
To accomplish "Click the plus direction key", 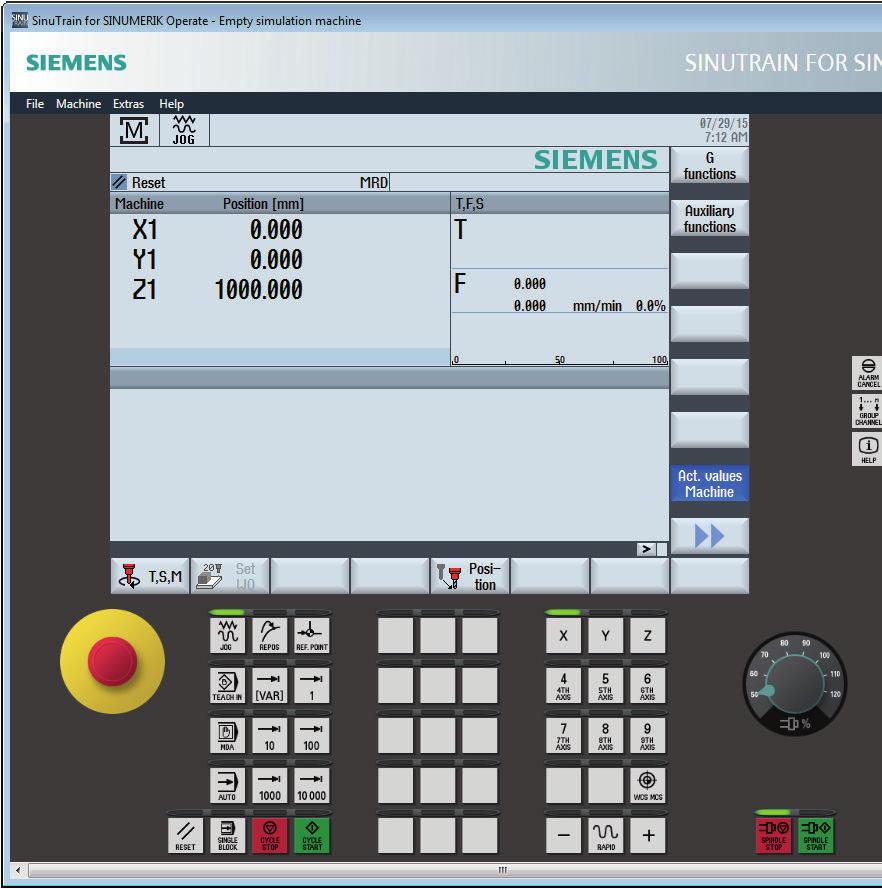I will point(647,835).
